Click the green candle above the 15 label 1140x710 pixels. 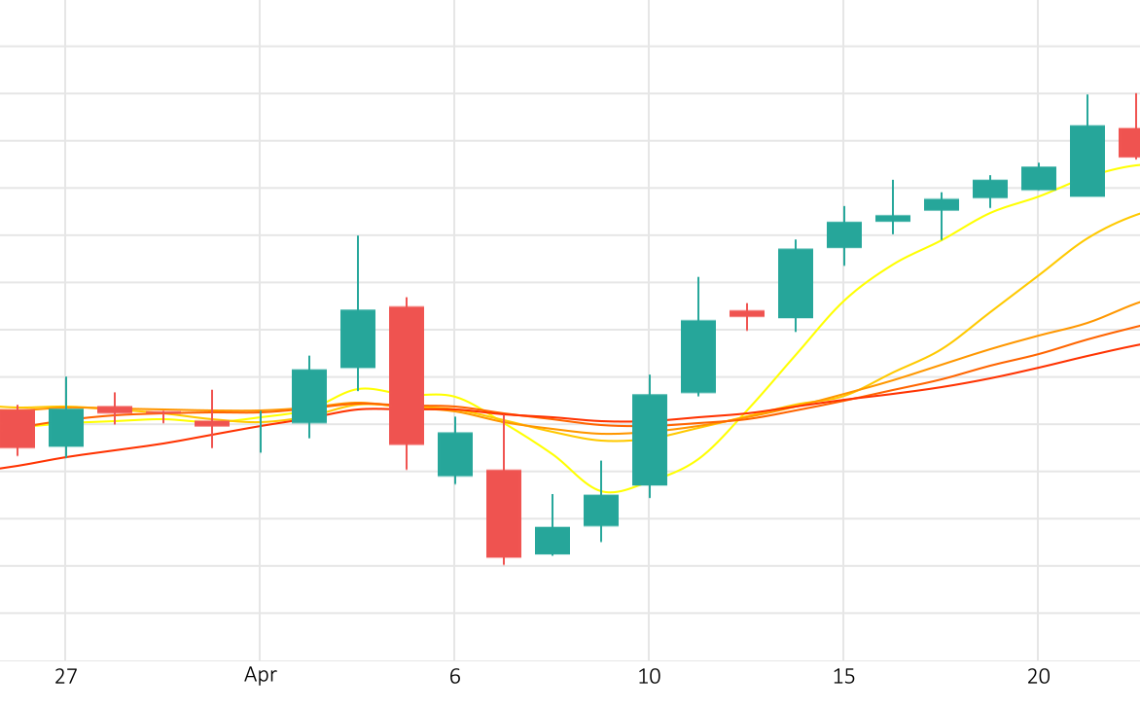(844, 234)
